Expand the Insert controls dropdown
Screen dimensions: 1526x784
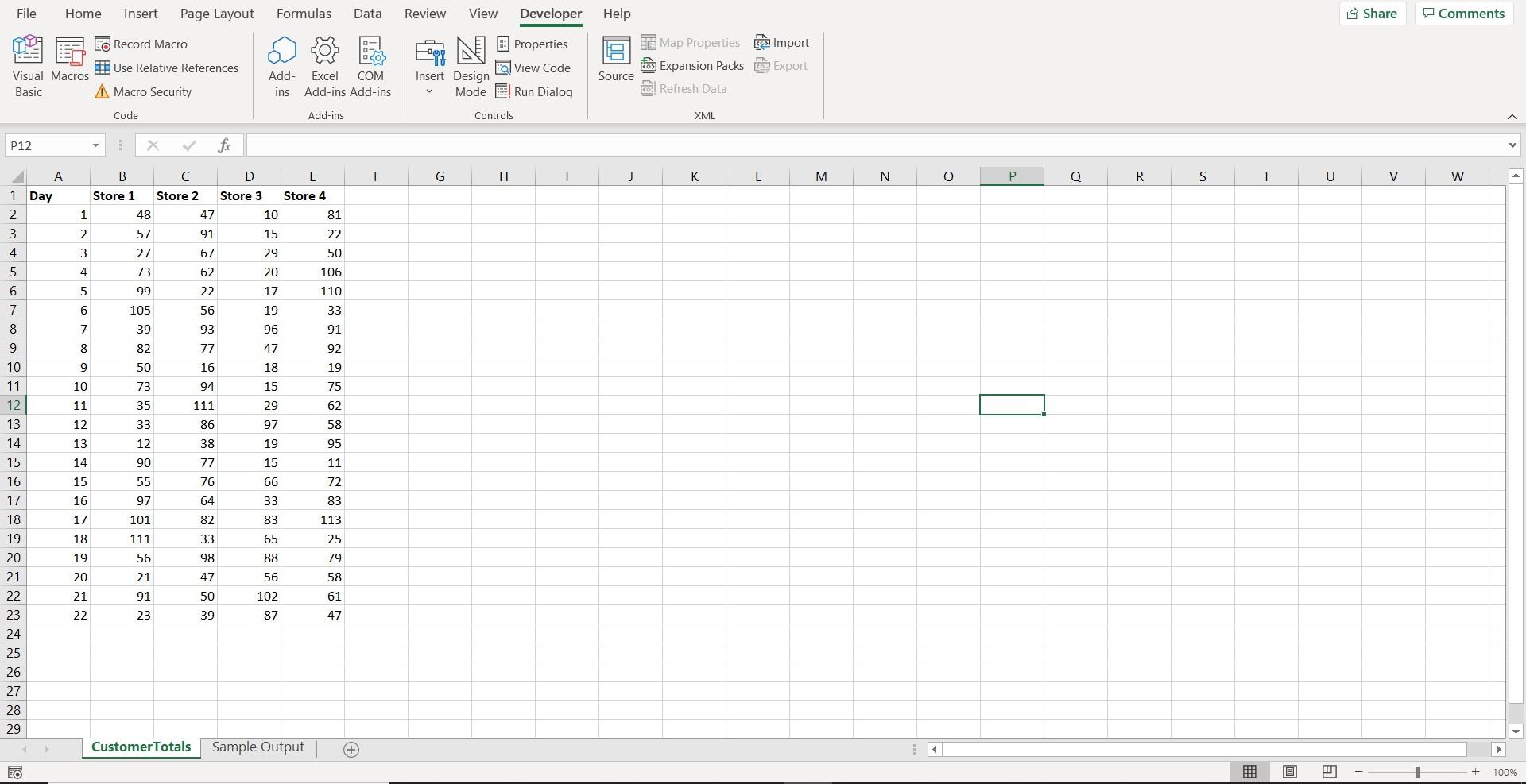click(x=429, y=90)
